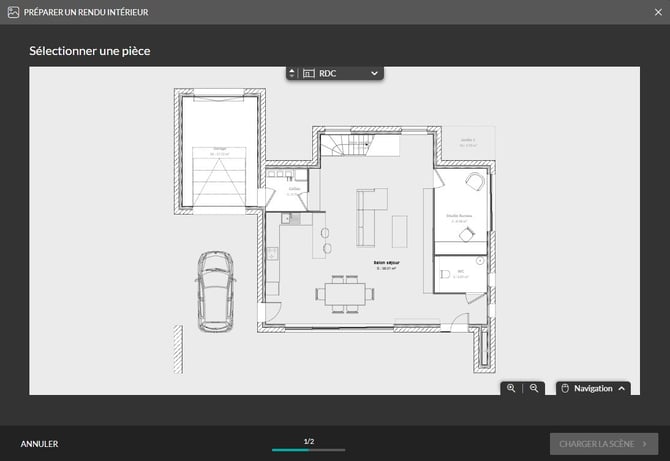This screenshot has width=670, height=461.
Task: Click the chevron arrow beside RDC
Action: [x=374, y=73]
